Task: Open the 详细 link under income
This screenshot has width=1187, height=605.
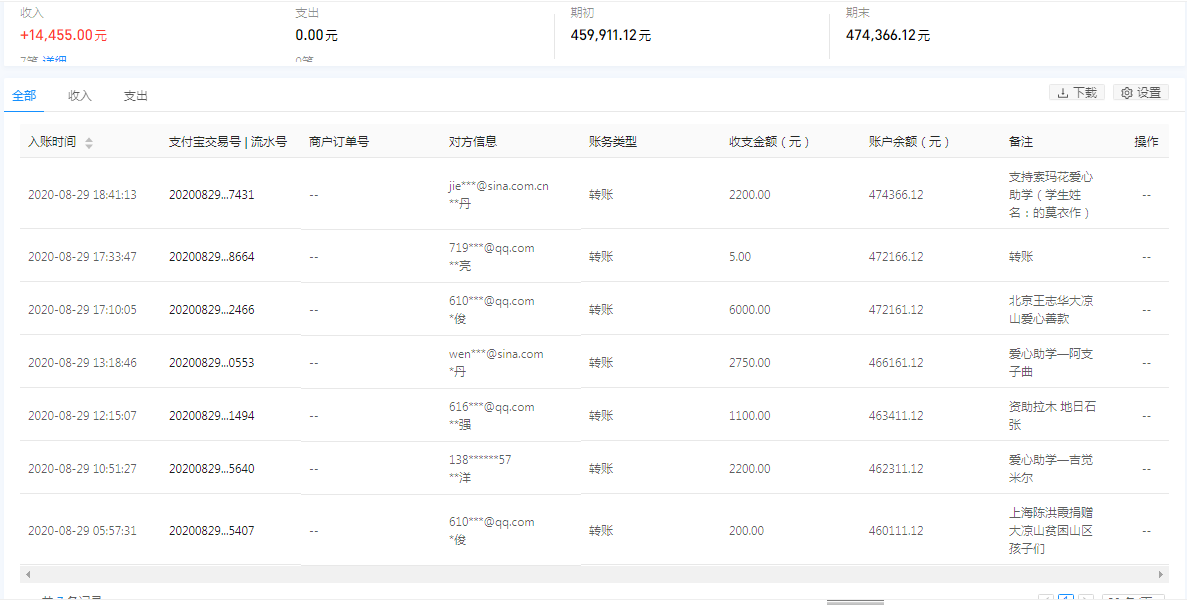Action: pyautogui.click(x=55, y=62)
